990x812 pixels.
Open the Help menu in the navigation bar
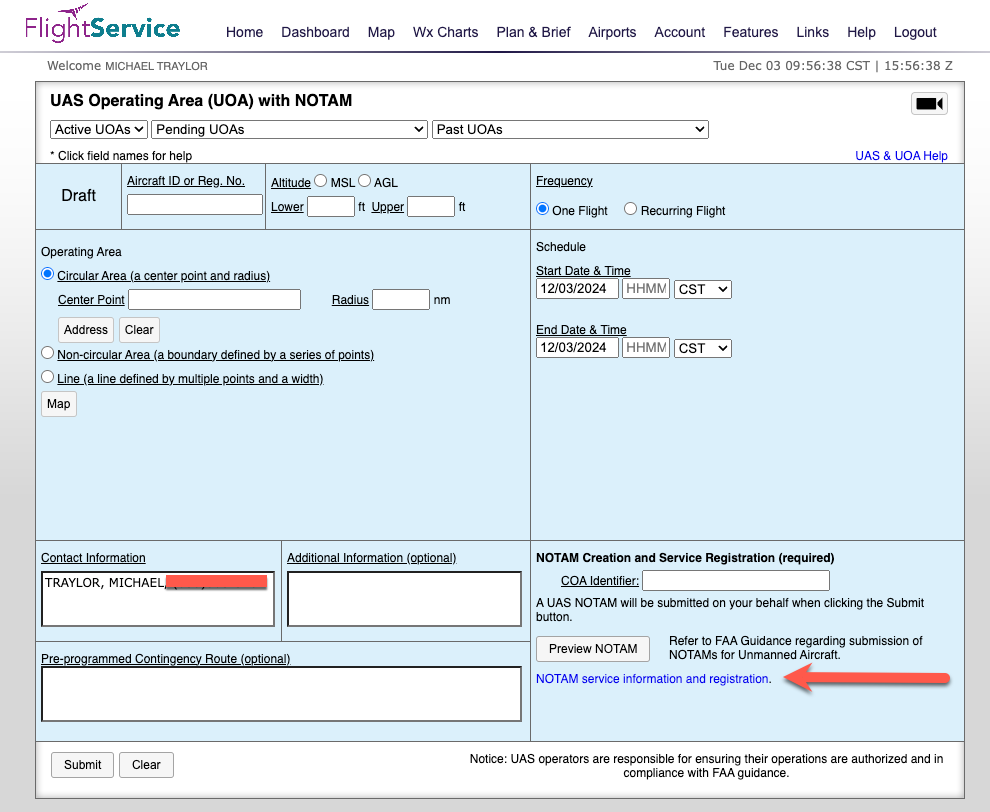click(x=861, y=32)
